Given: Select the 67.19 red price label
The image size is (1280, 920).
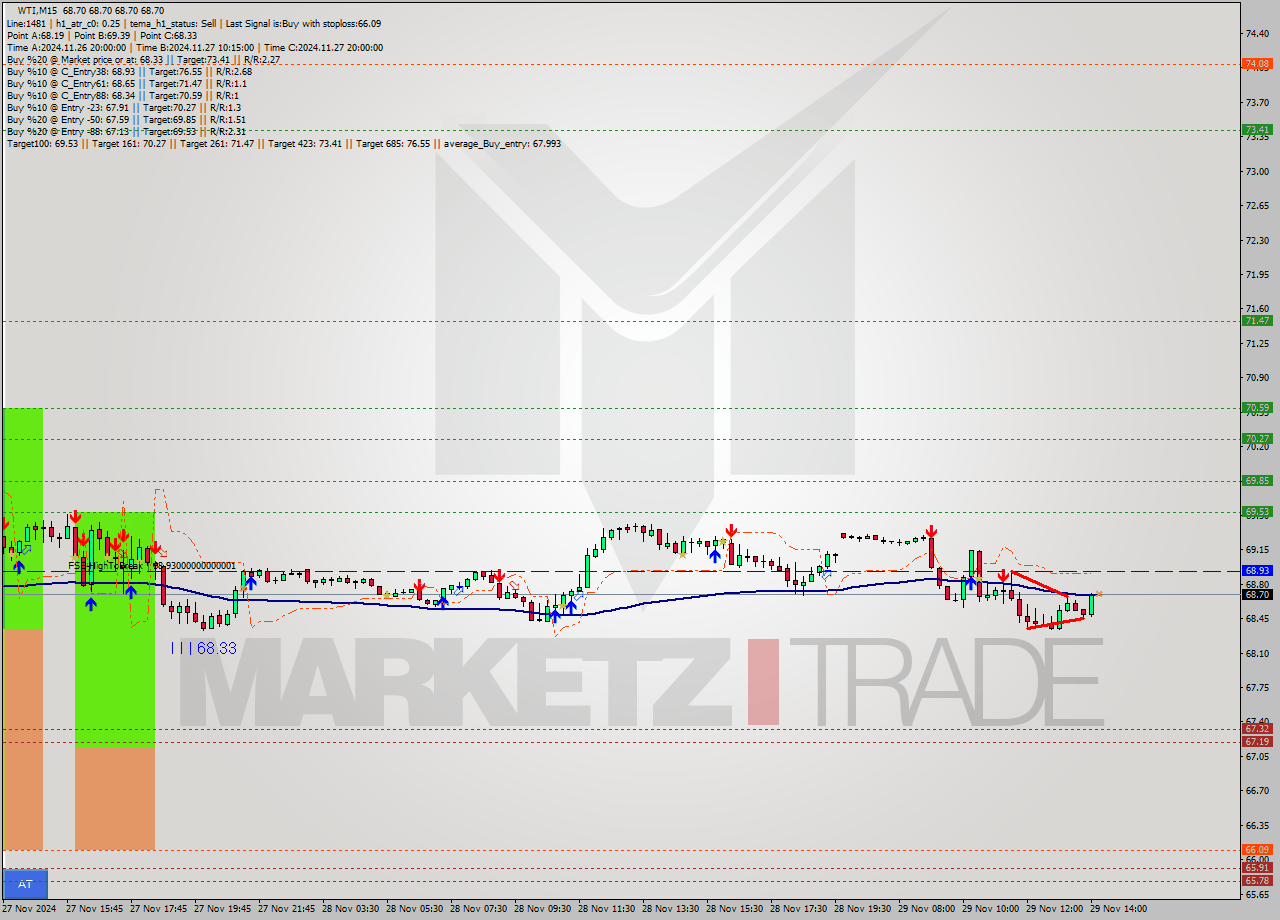Looking at the screenshot, I should point(1257,741).
